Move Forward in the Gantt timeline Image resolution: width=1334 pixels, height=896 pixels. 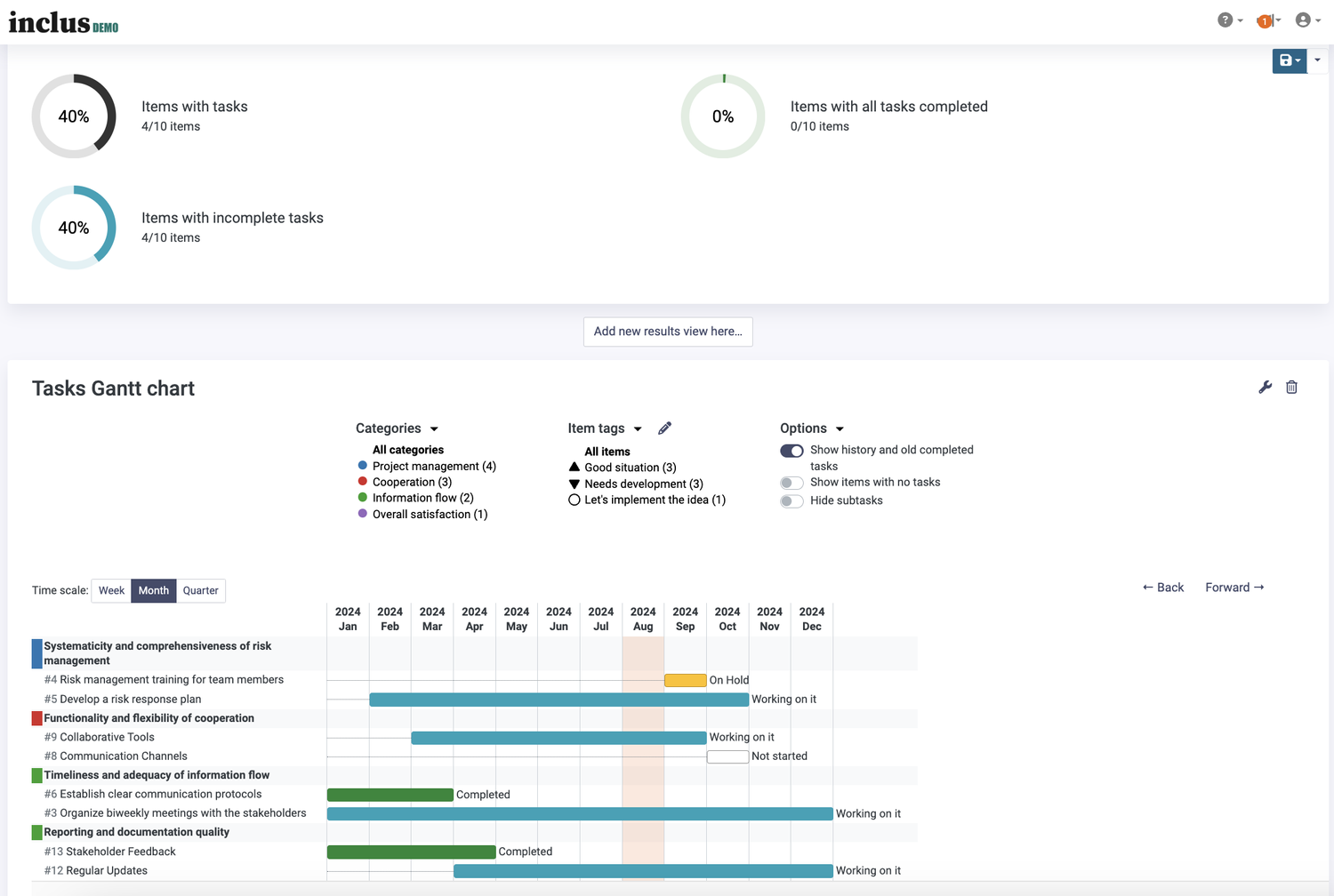1234,588
